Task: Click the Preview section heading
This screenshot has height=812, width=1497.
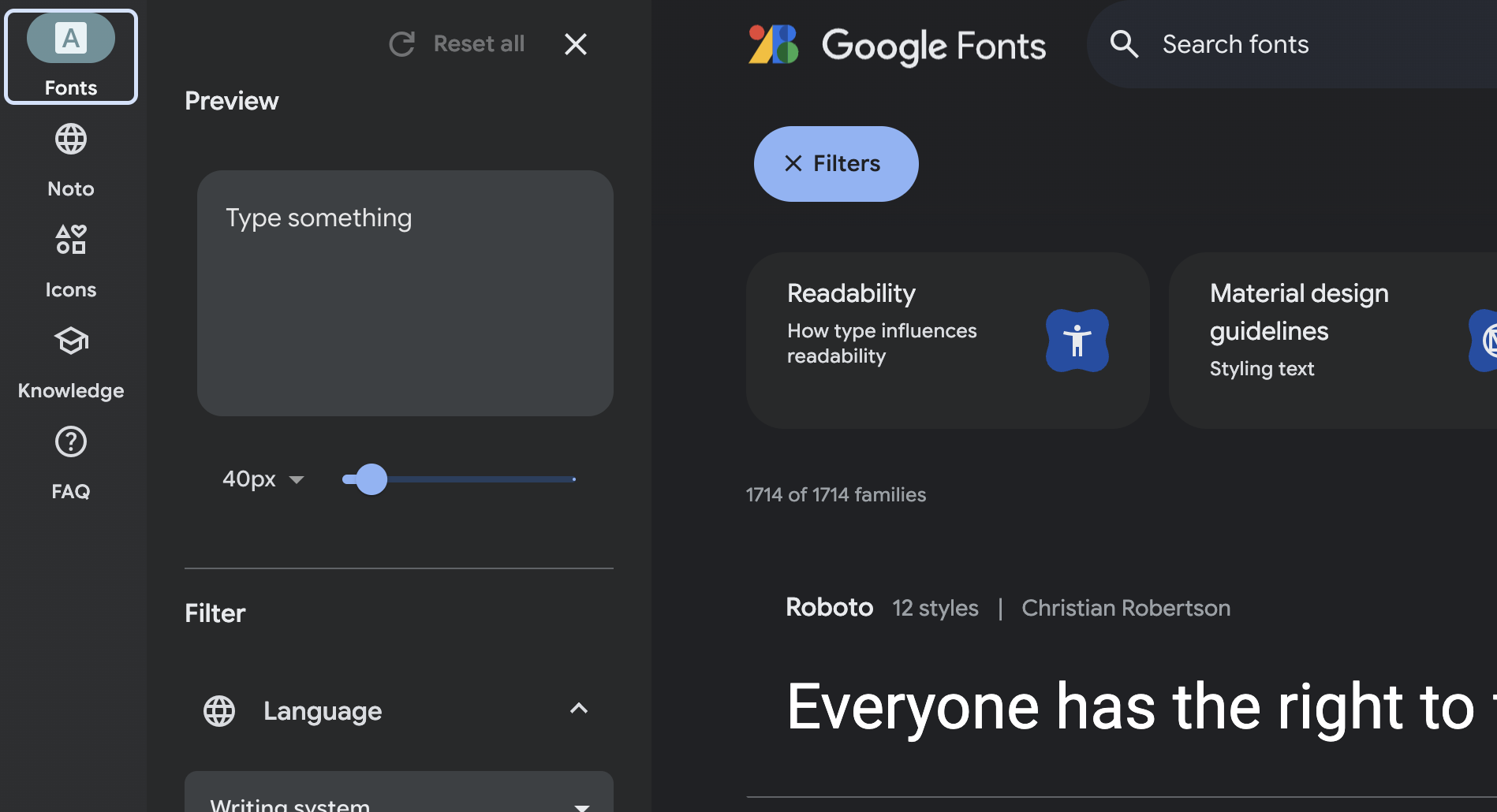Action: coord(232,101)
